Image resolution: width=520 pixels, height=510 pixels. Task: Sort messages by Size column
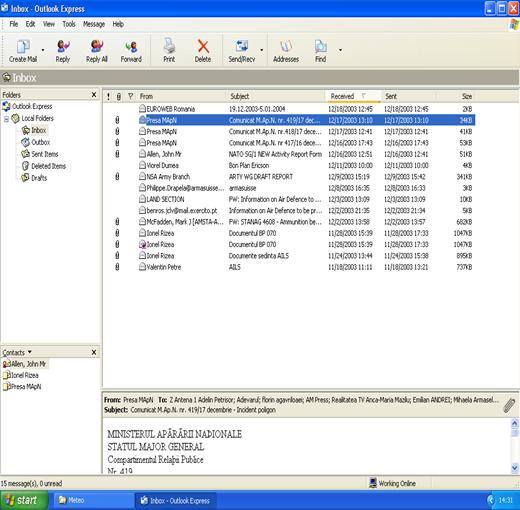tap(456, 97)
